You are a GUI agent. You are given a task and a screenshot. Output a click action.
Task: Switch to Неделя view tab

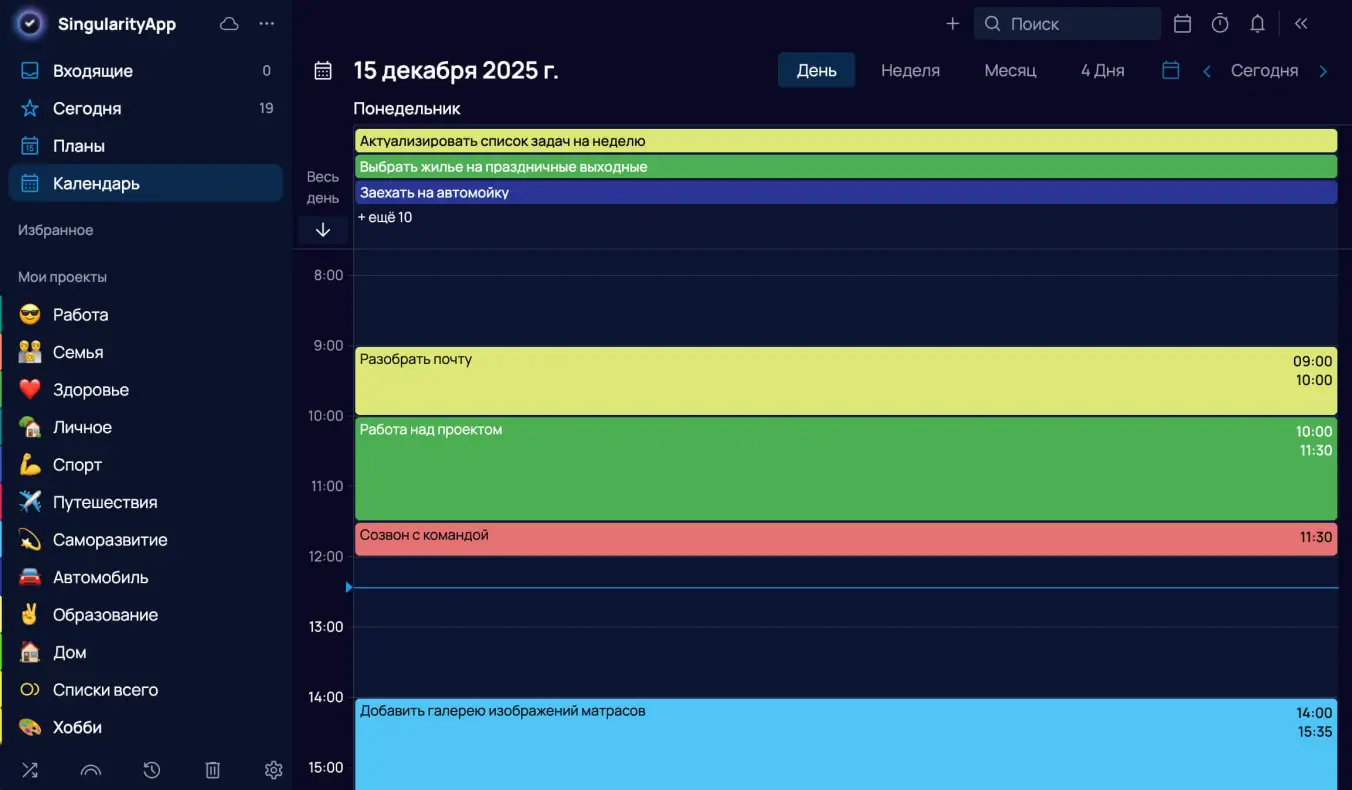pos(910,70)
